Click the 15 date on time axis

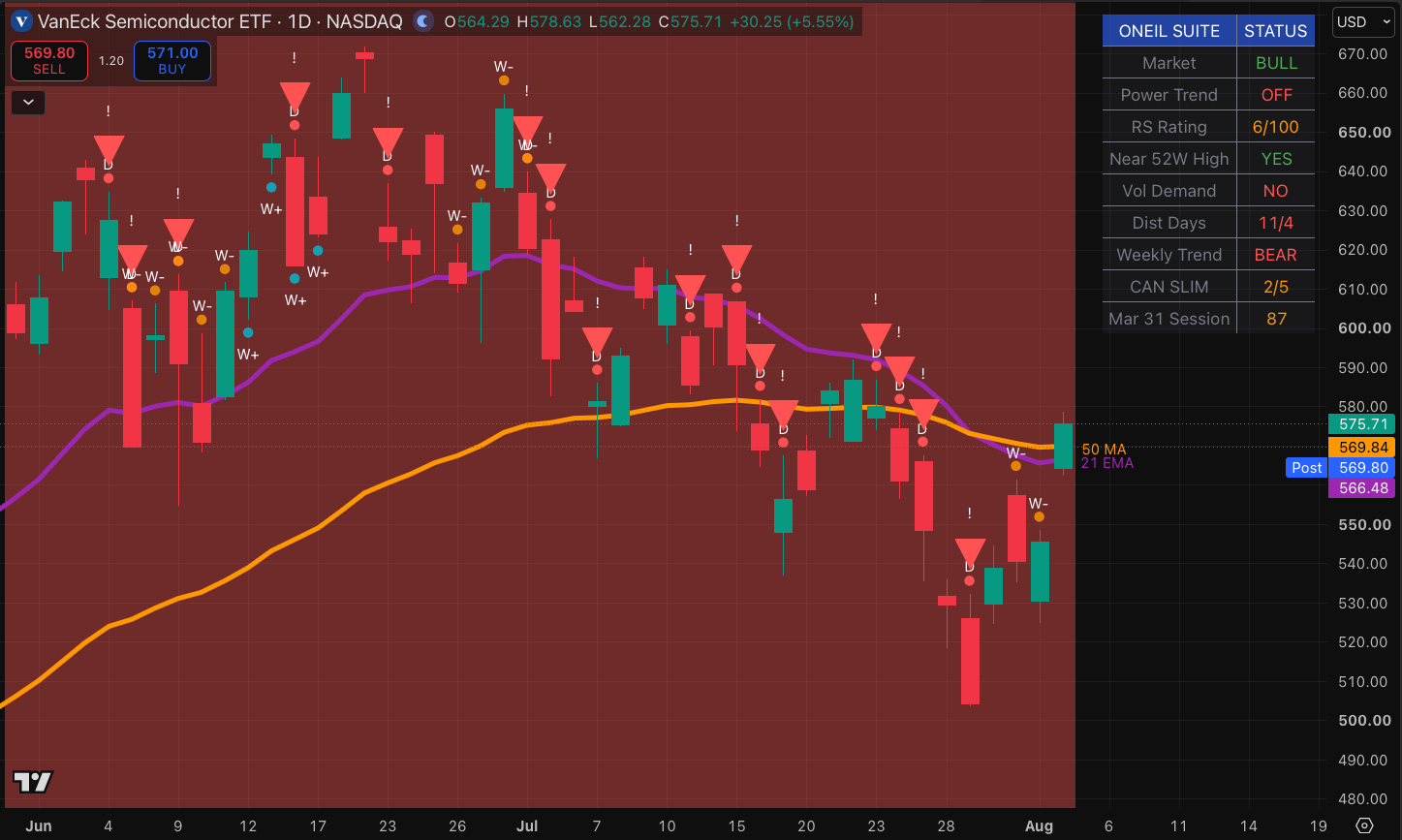tap(736, 826)
